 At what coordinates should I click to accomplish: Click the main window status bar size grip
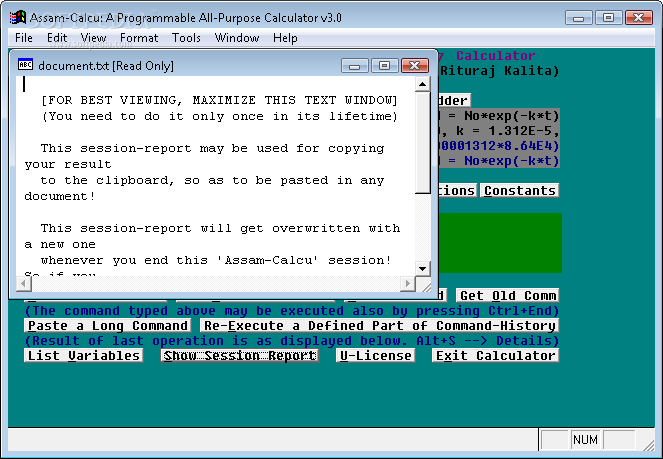pos(649,444)
